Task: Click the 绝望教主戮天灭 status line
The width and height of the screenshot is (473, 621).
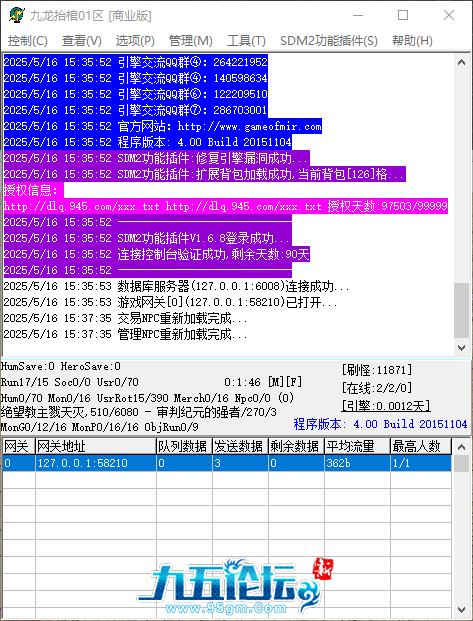Action: tap(139, 412)
